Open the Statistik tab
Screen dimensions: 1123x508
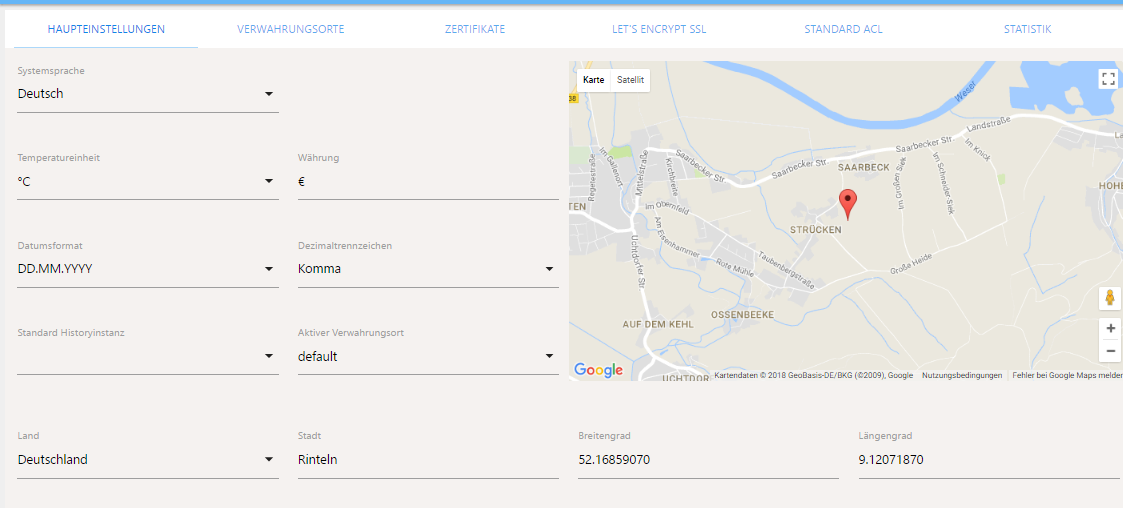1027,29
